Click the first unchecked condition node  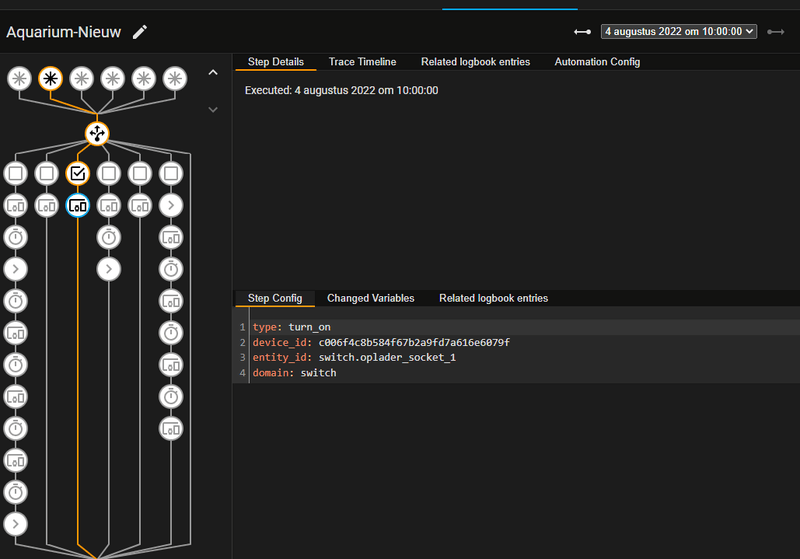[x=16, y=174]
